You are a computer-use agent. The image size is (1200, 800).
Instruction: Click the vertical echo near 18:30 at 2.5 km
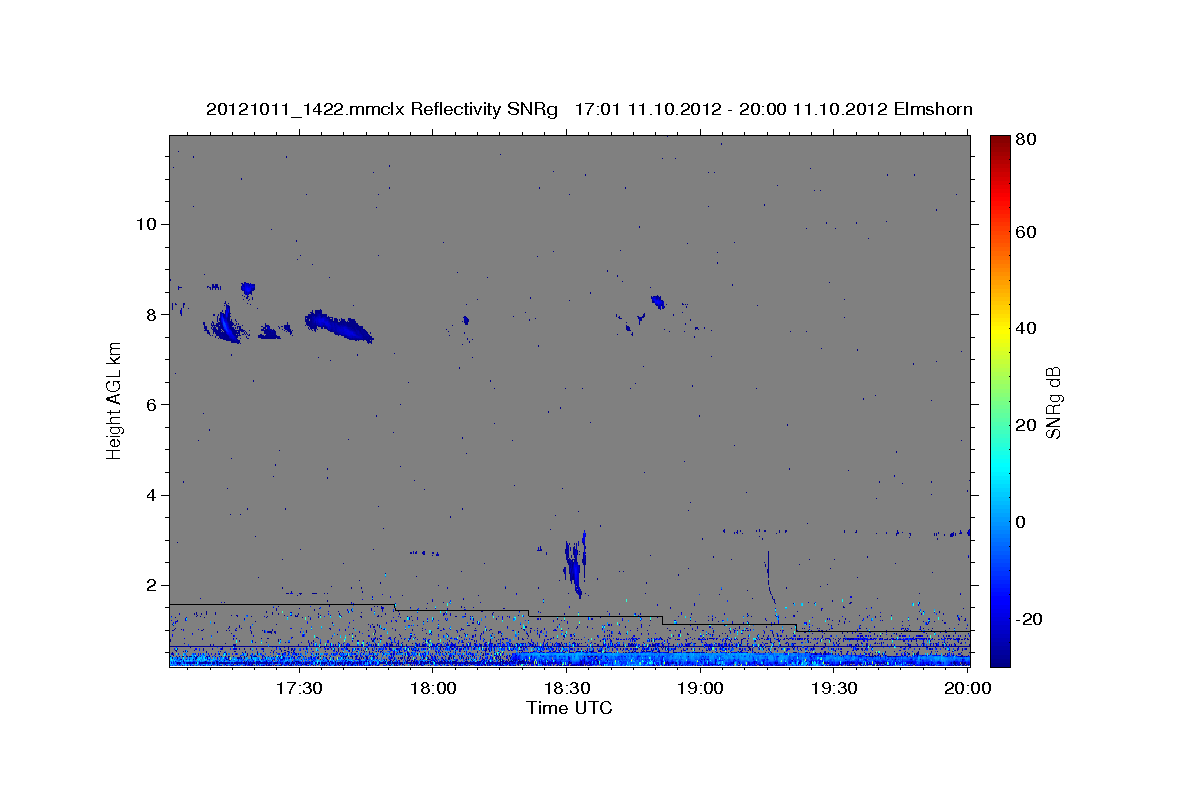coord(575,565)
